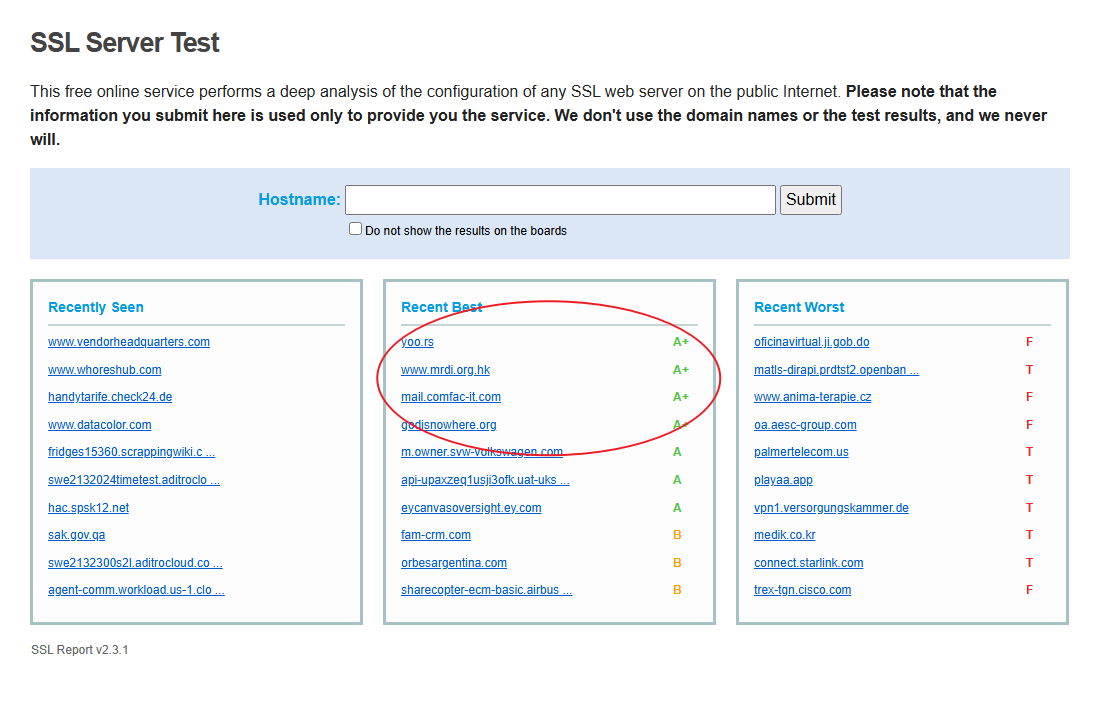Open the hac.spsk12.net report link
Screen dimensions: 1100x706
pos(88,508)
